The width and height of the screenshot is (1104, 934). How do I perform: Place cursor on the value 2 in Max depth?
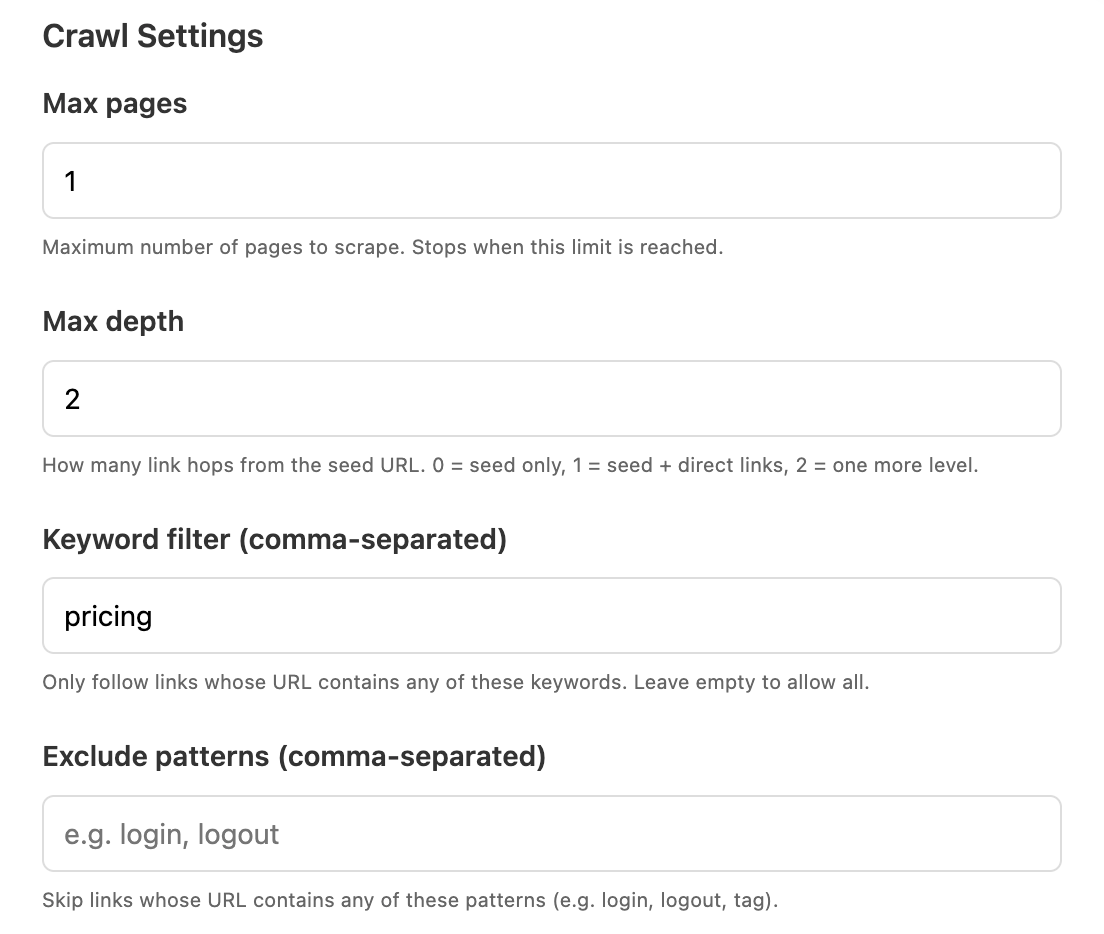click(x=72, y=400)
